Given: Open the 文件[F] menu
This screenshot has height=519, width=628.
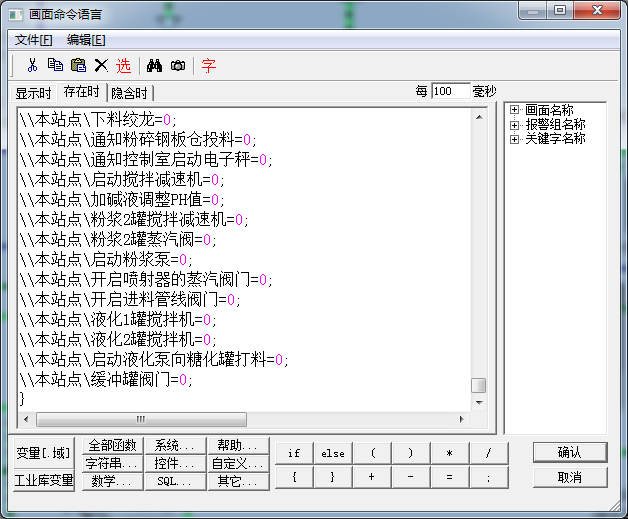Looking at the screenshot, I should pos(34,40).
